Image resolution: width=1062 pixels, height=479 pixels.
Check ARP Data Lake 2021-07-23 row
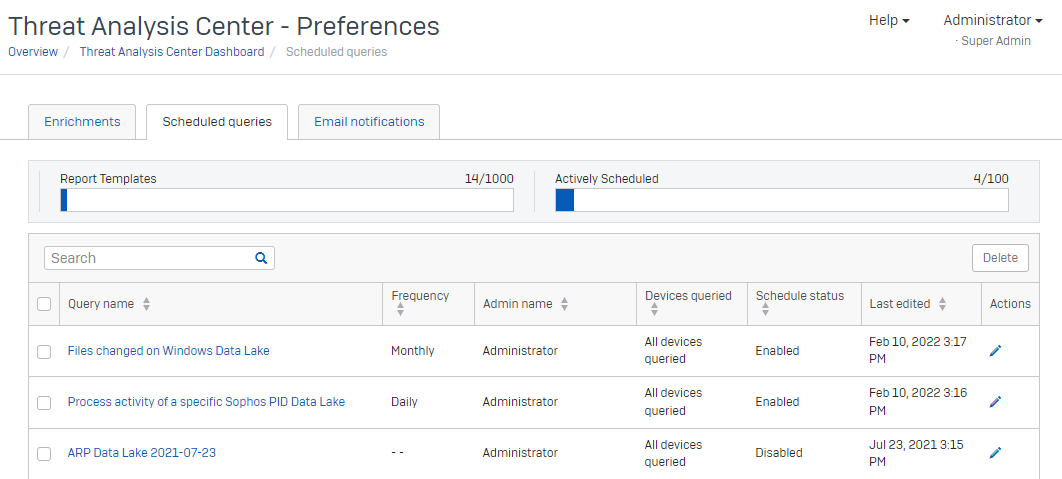(x=44, y=454)
